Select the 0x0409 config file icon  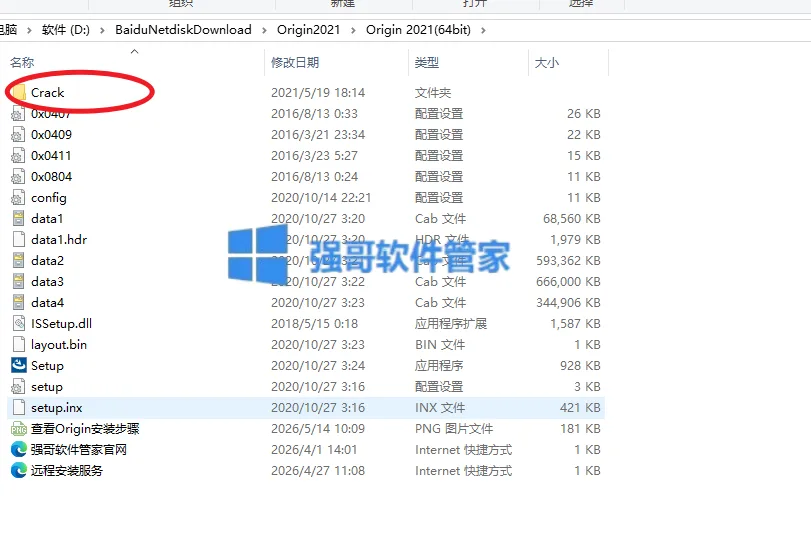pos(18,134)
